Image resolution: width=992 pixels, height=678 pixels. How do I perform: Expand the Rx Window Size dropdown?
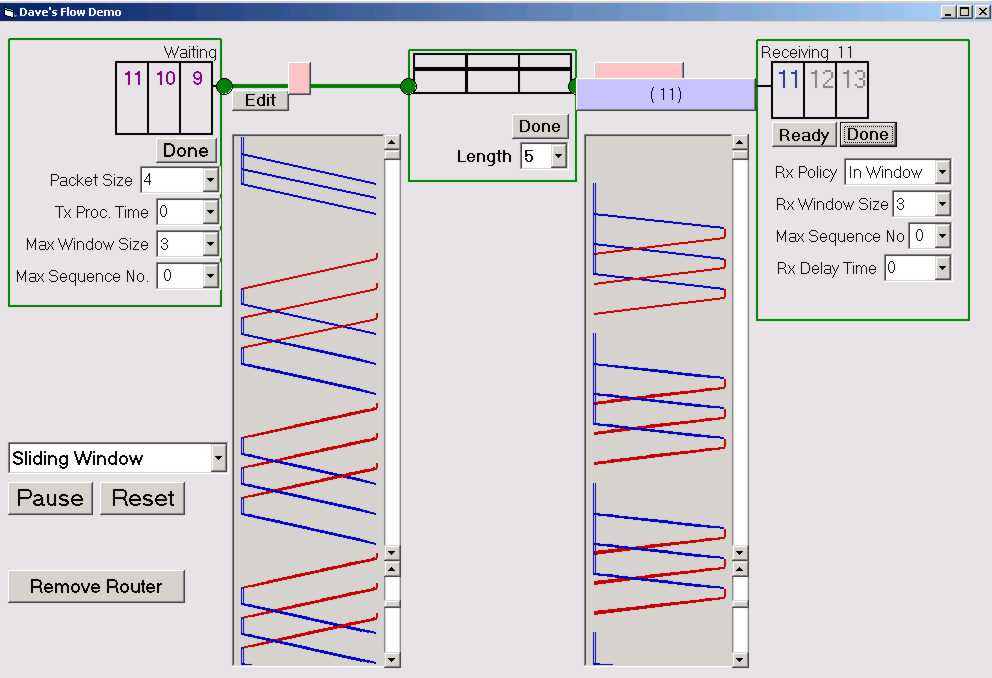[942, 204]
